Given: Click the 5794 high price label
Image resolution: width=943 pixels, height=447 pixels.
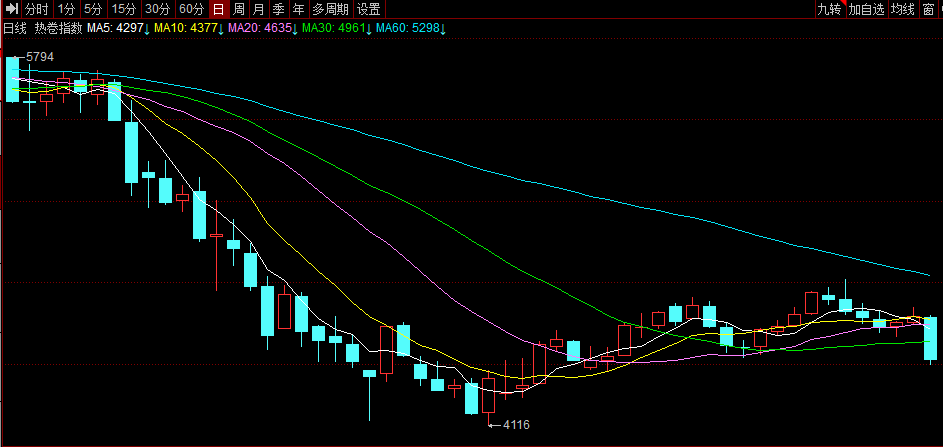Looking at the screenshot, I should click(38, 57).
